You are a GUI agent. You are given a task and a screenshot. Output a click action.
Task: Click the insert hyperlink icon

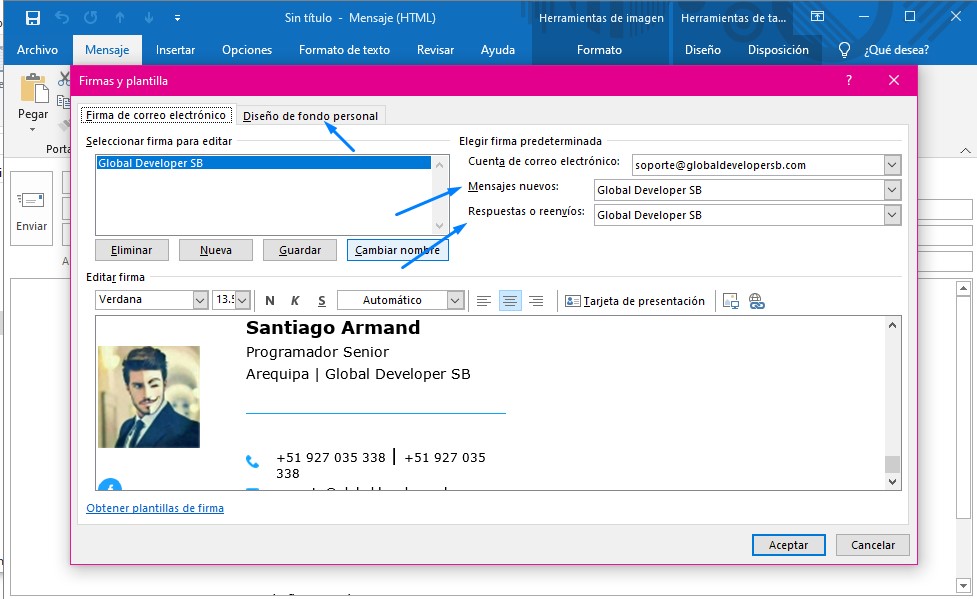point(756,301)
